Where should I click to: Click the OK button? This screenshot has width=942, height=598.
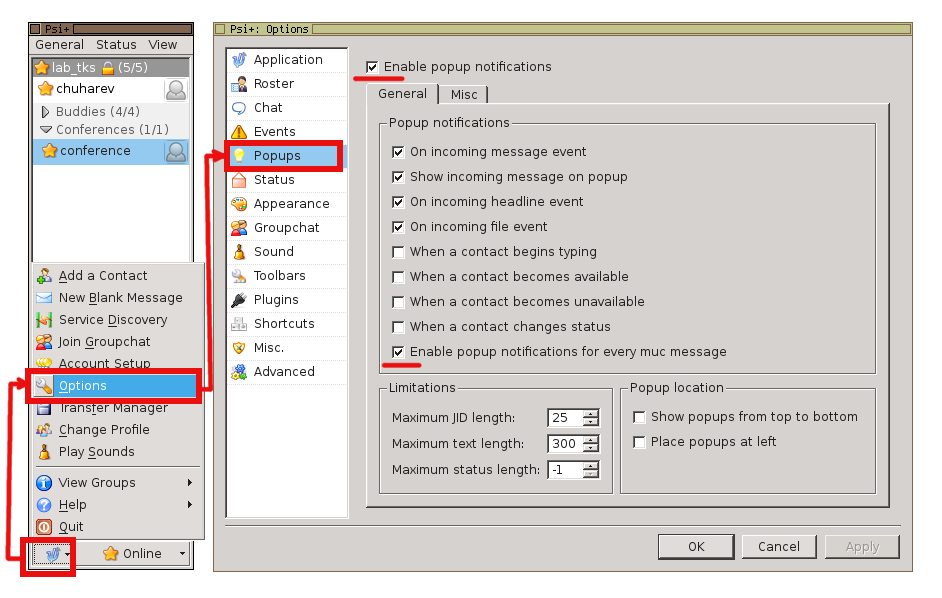click(696, 547)
